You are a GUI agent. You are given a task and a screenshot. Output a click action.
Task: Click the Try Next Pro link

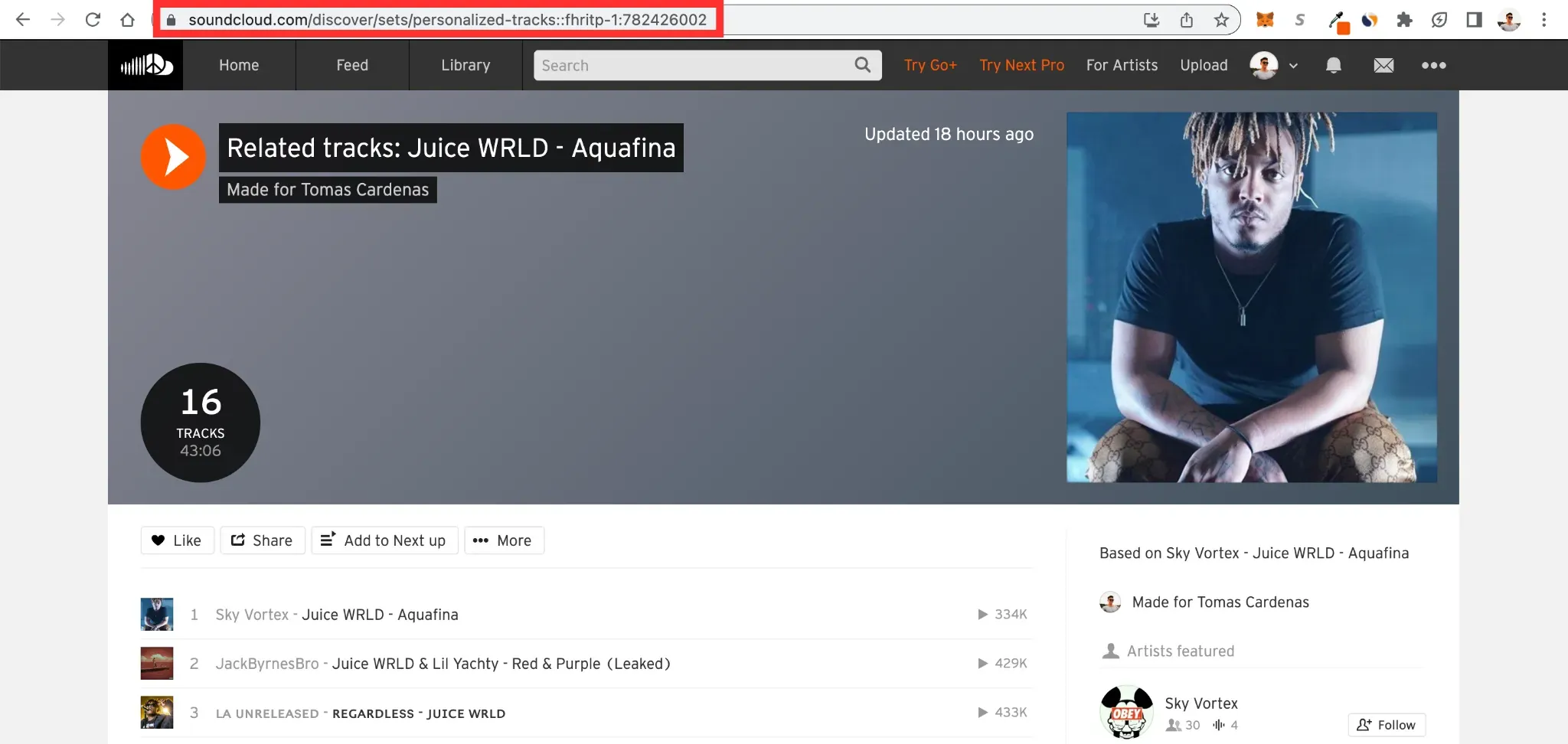[x=1021, y=65]
